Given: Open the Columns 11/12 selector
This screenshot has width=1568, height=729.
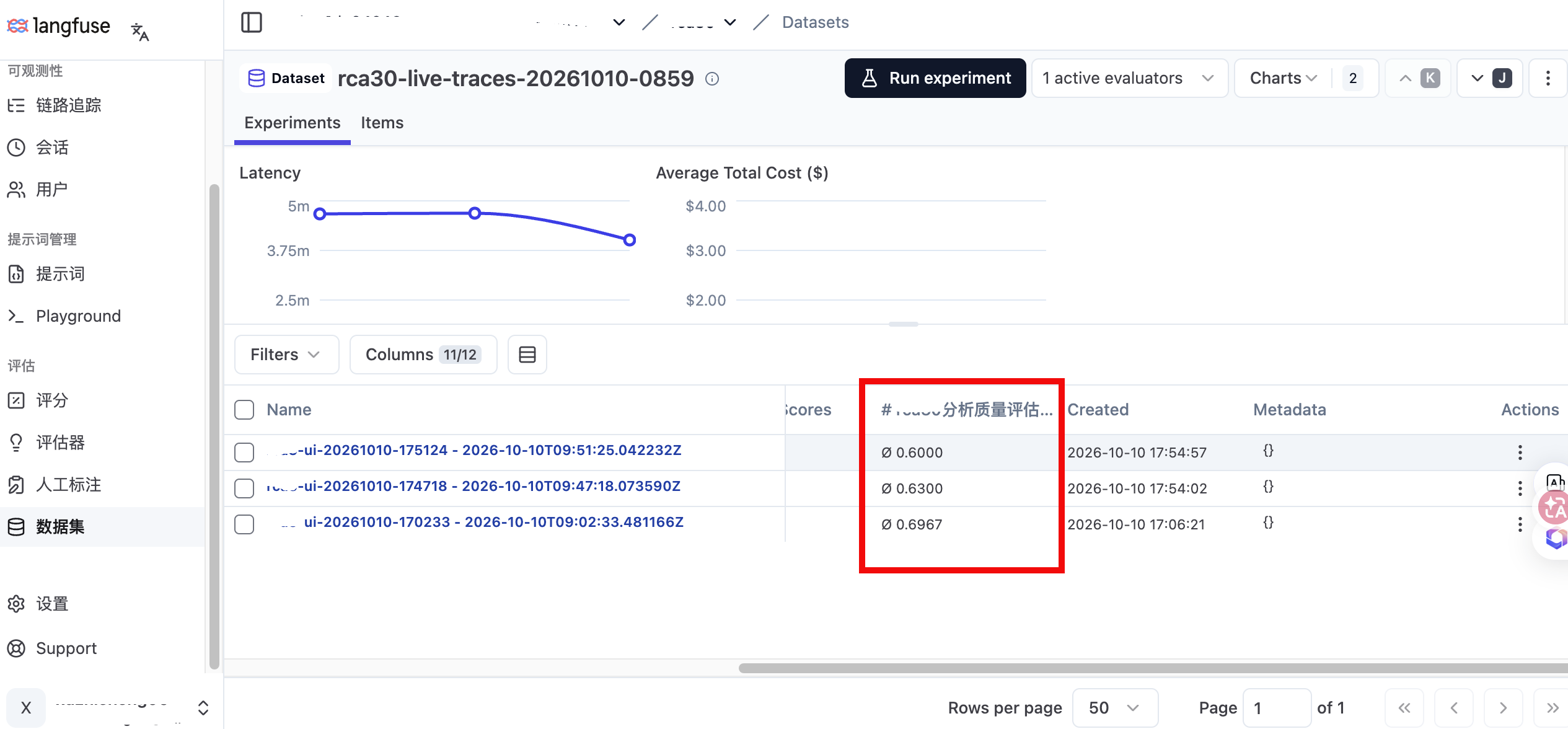Looking at the screenshot, I should click(423, 355).
